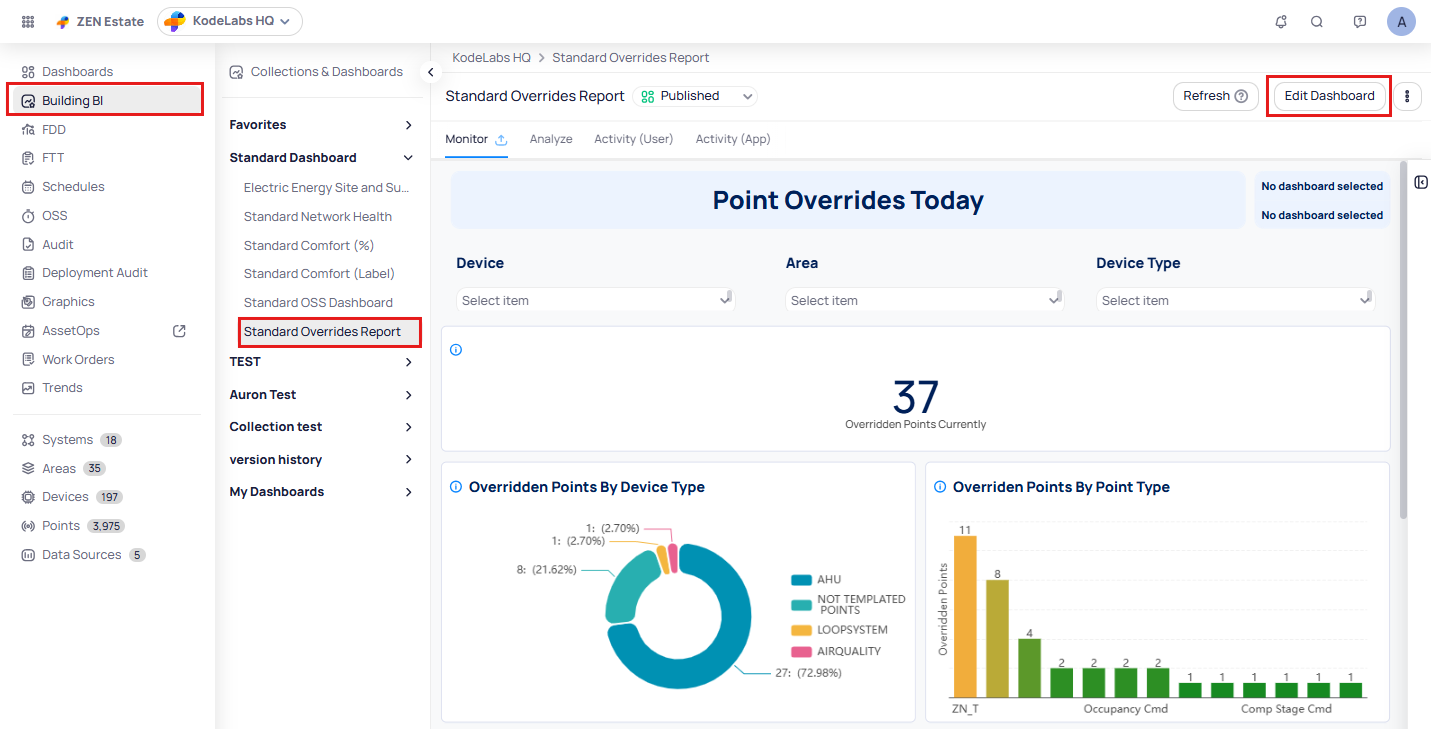Click info icon beside Overridden Points By Device Type

(x=456, y=487)
